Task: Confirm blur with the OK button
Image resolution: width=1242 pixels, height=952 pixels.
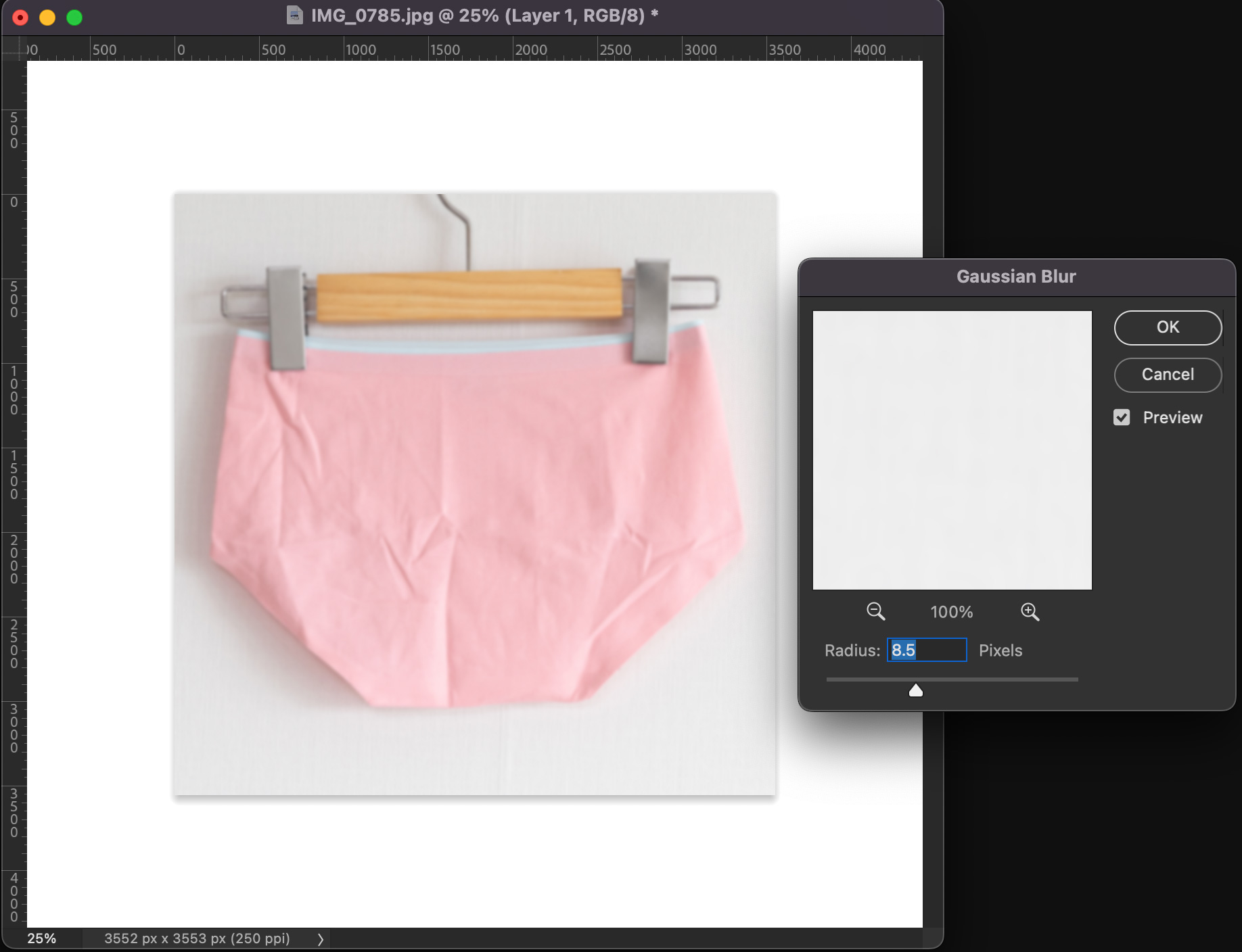Action: point(1168,327)
